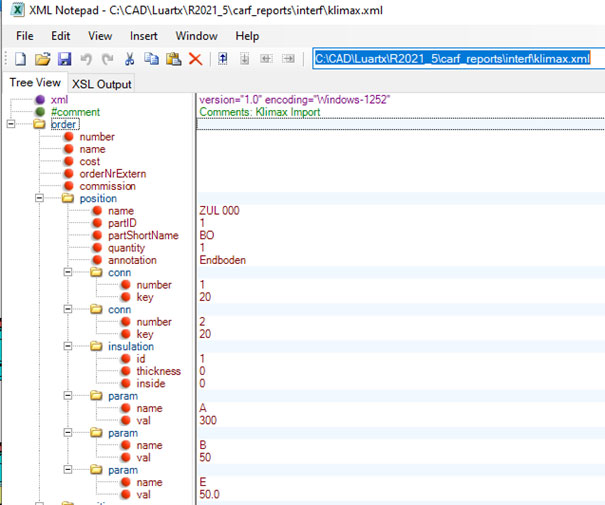This screenshot has width=605, height=505.
Task: Save the file with the floppy icon
Action: pyautogui.click(x=64, y=59)
